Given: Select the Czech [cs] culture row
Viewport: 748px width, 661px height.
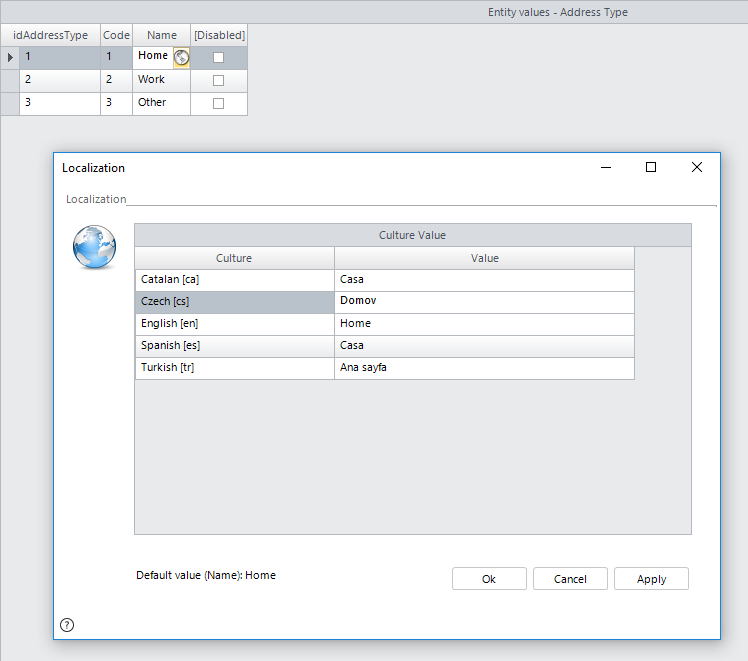Looking at the screenshot, I should pyautogui.click(x=235, y=302).
